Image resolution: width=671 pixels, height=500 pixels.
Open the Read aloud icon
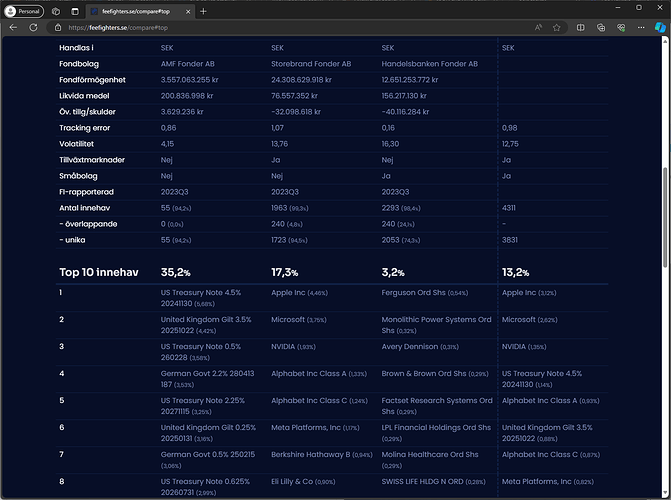(538, 28)
